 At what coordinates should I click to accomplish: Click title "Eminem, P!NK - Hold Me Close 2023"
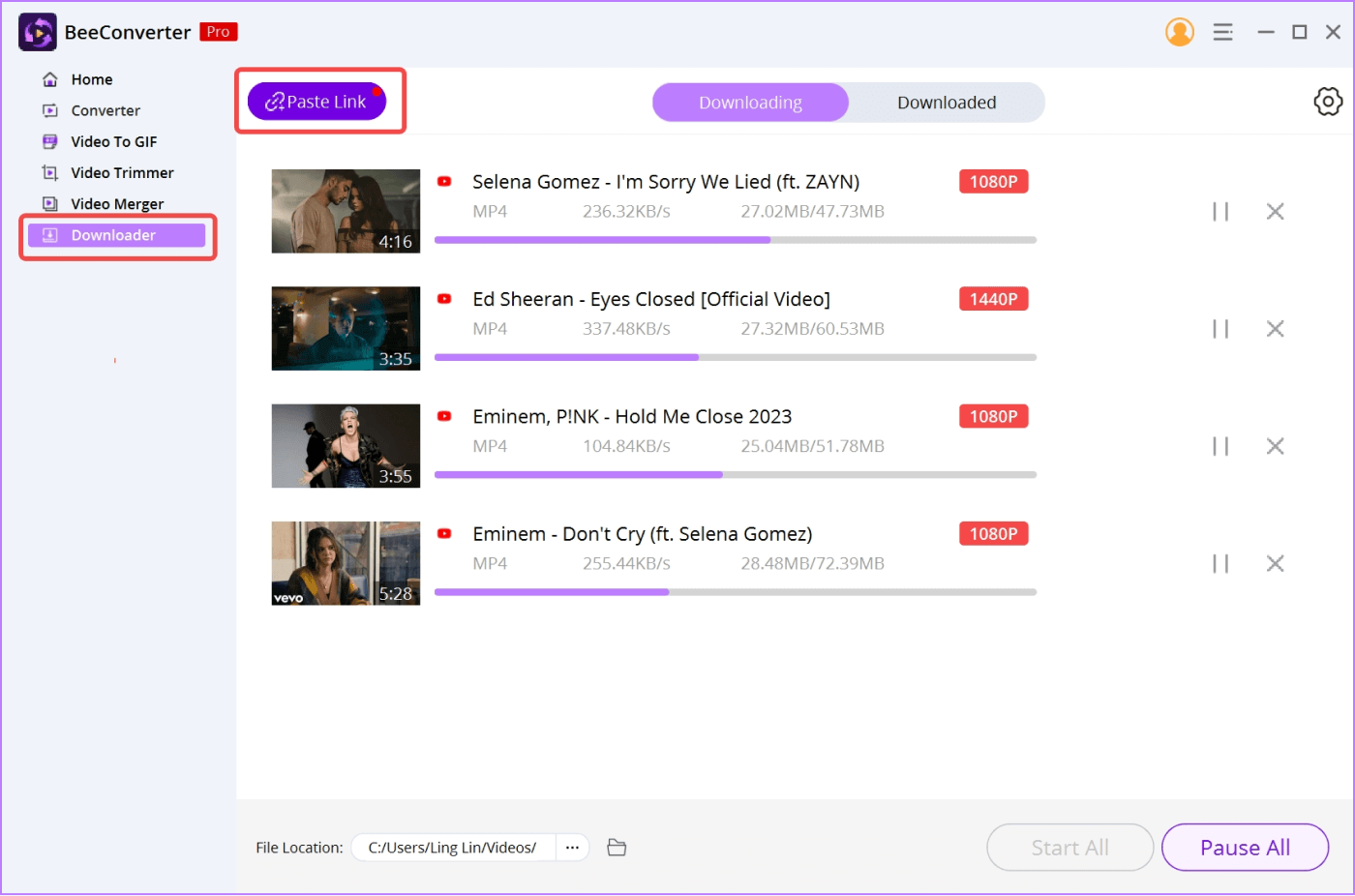coord(632,416)
